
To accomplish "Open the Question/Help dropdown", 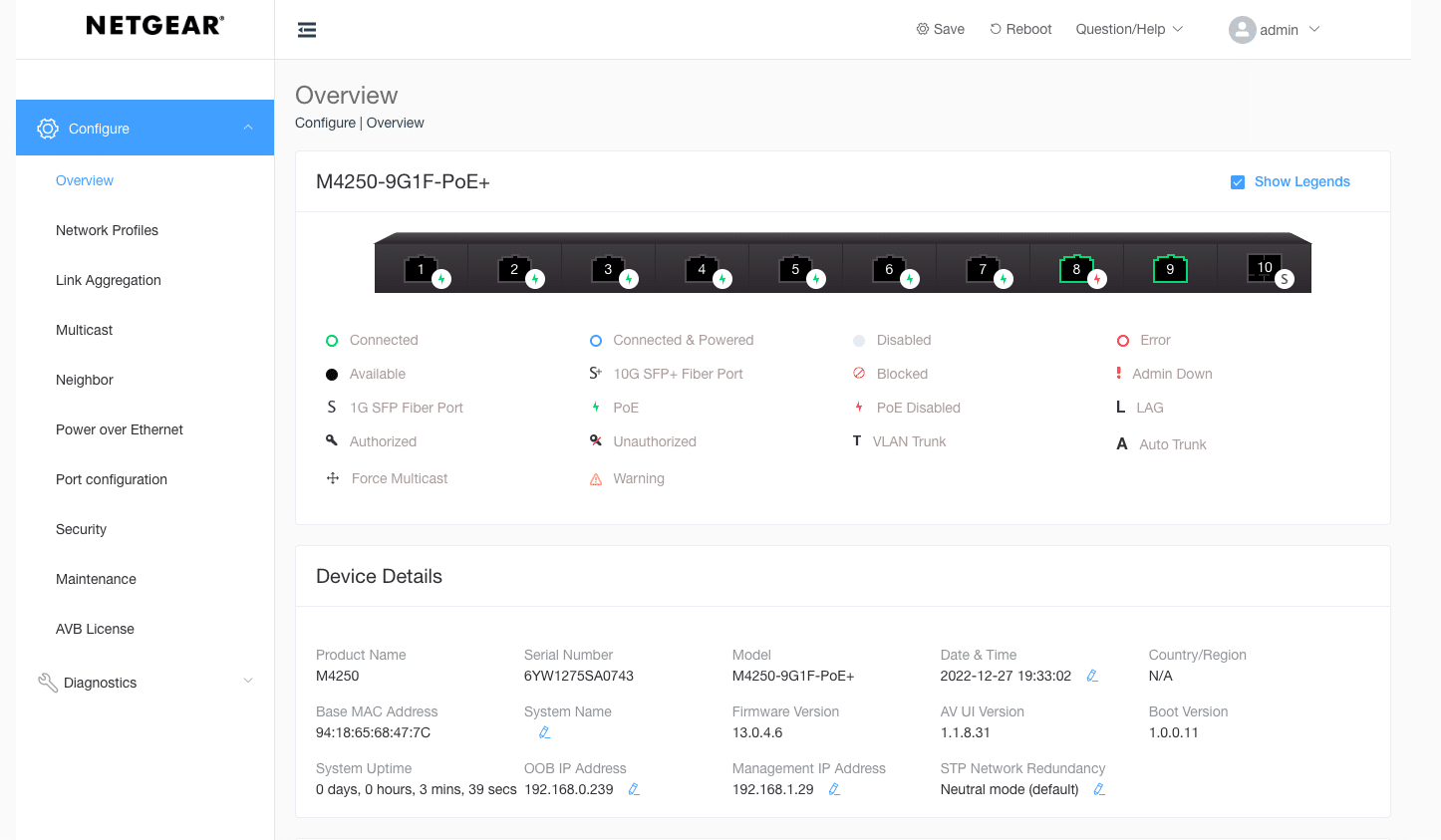I will pos(1129,29).
